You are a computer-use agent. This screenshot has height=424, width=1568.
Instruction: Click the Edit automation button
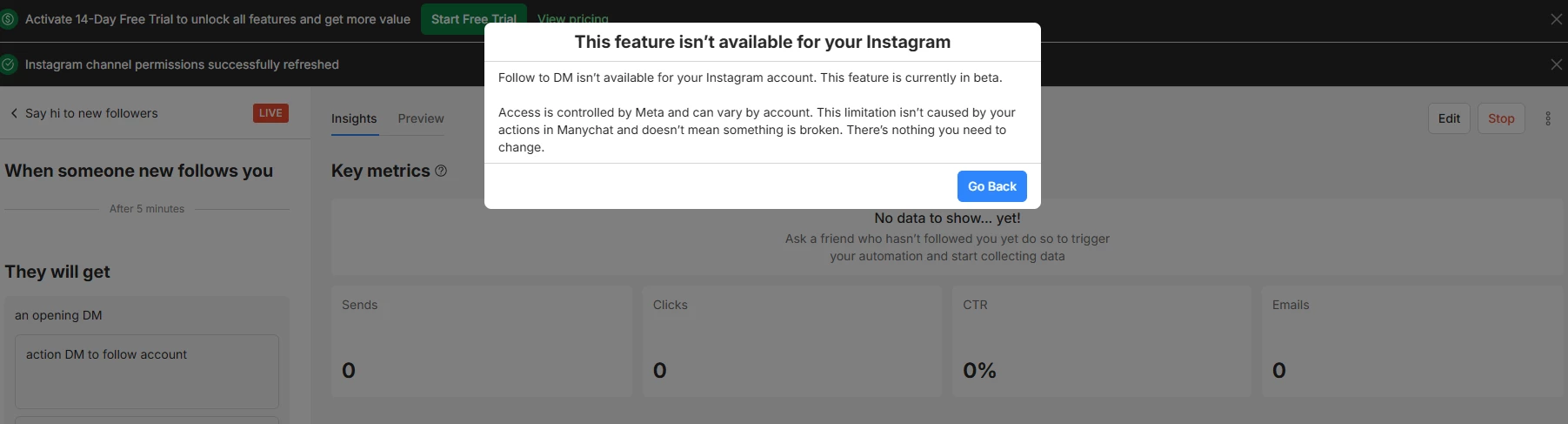coord(1449,118)
